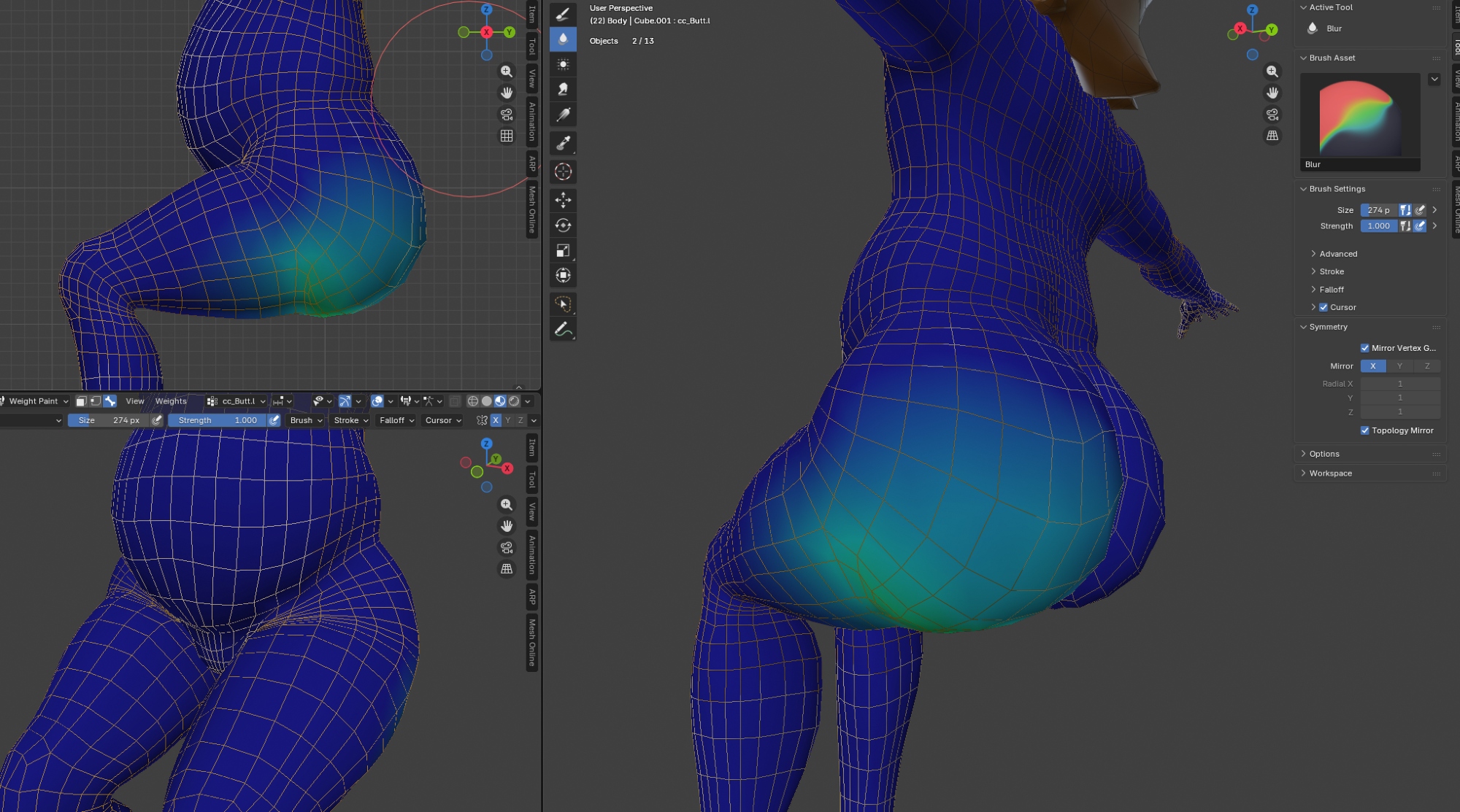
Task: Toggle the Cursor checkbox in Brush Settings
Action: (1323, 307)
